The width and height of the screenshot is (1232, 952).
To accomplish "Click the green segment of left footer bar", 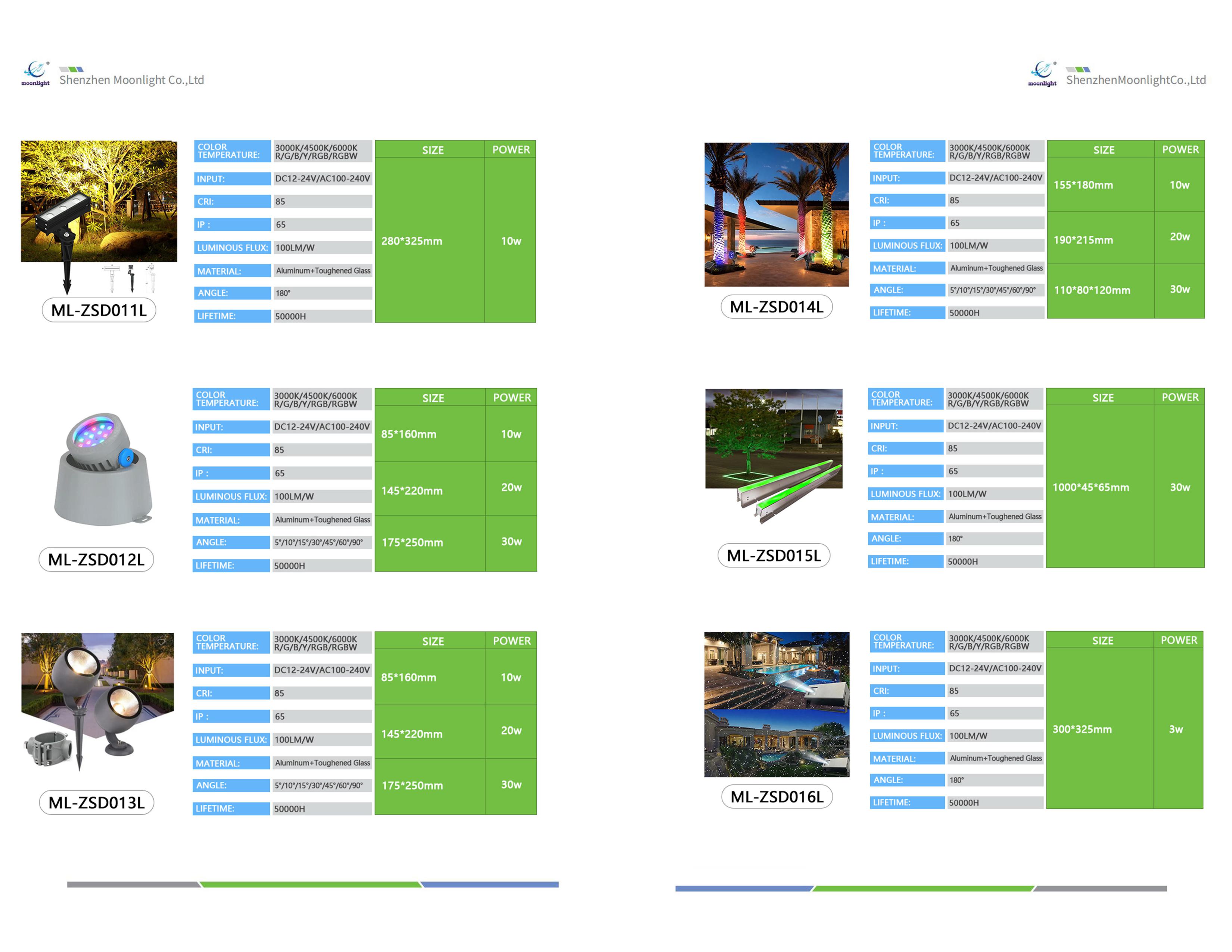I will click(x=310, y=884).
